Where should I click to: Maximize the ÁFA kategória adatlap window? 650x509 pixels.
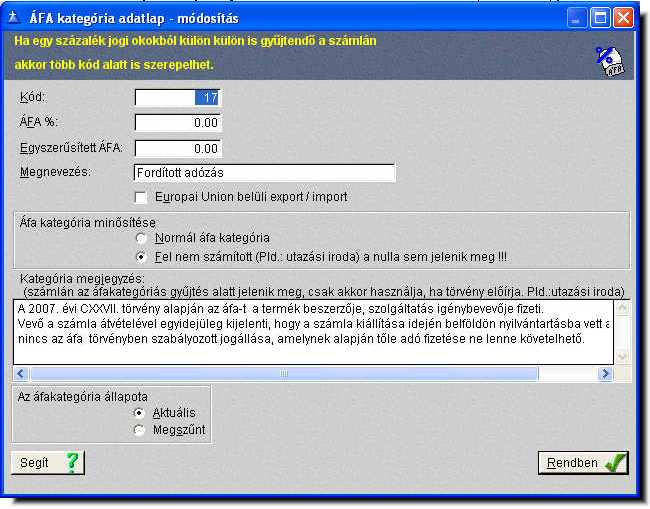coord(600,18)
